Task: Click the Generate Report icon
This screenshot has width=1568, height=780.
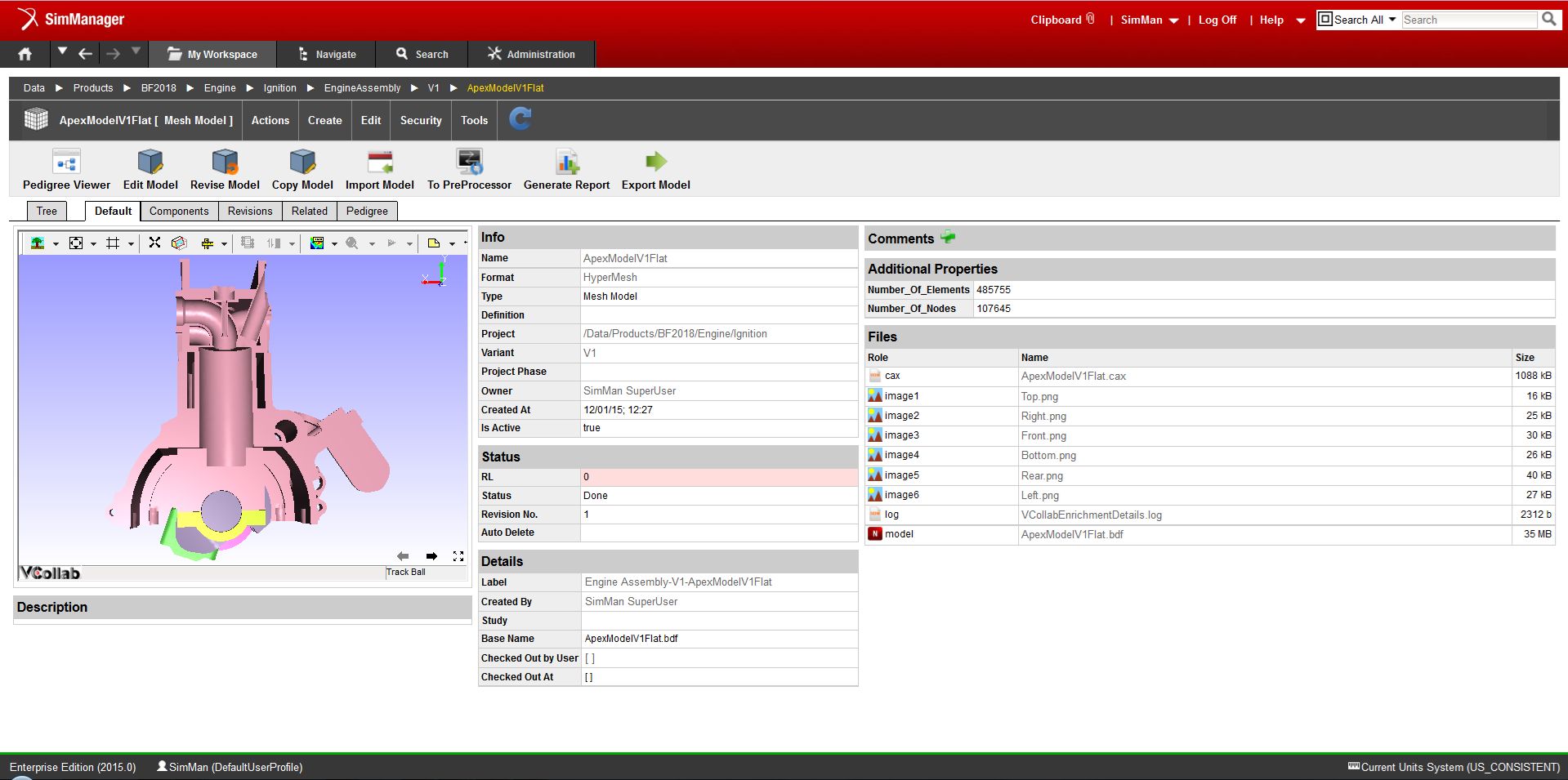Action: (x=566, y=162)
